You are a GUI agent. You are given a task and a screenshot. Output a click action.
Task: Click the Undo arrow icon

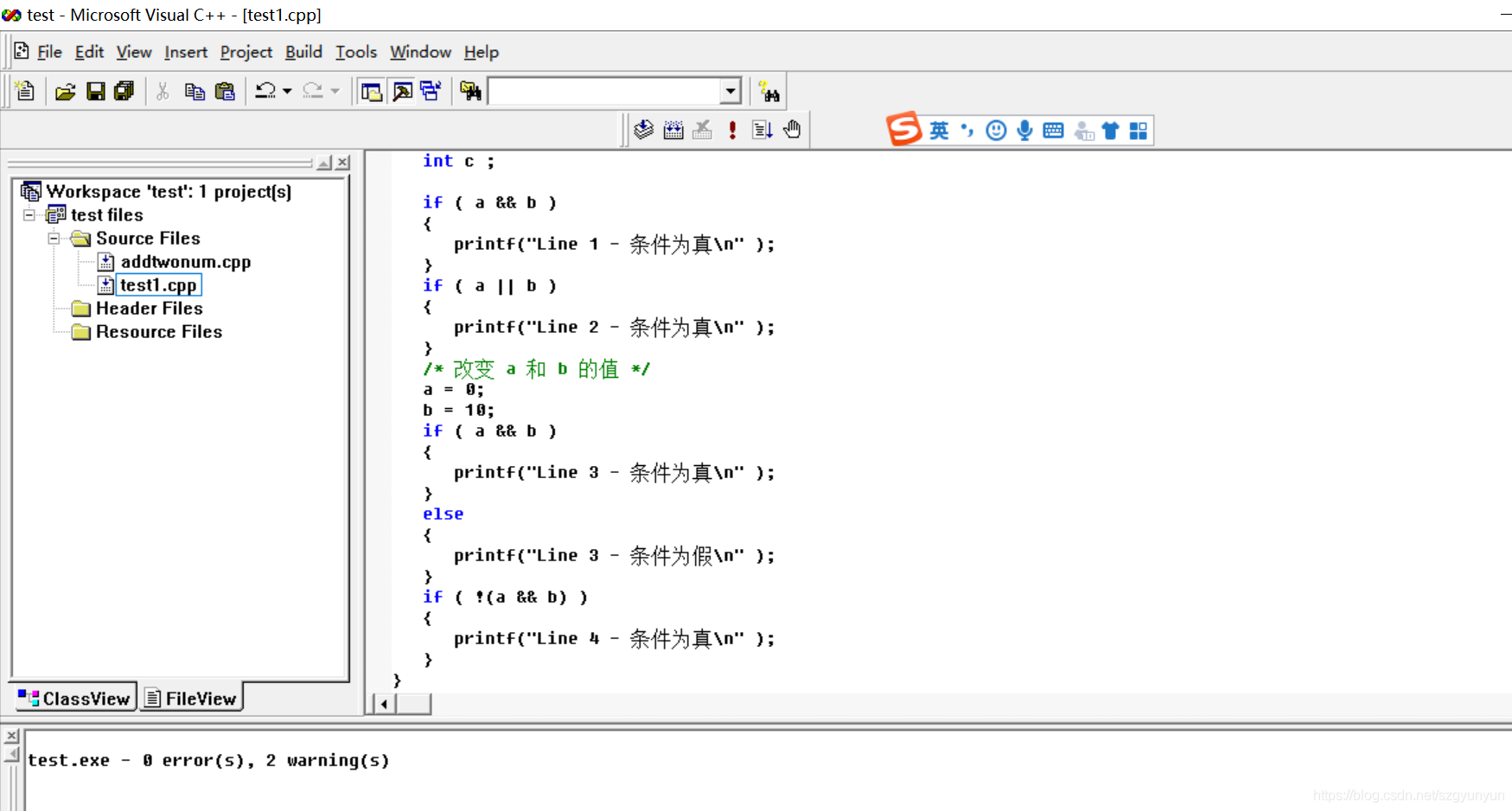tap(265, 91)
